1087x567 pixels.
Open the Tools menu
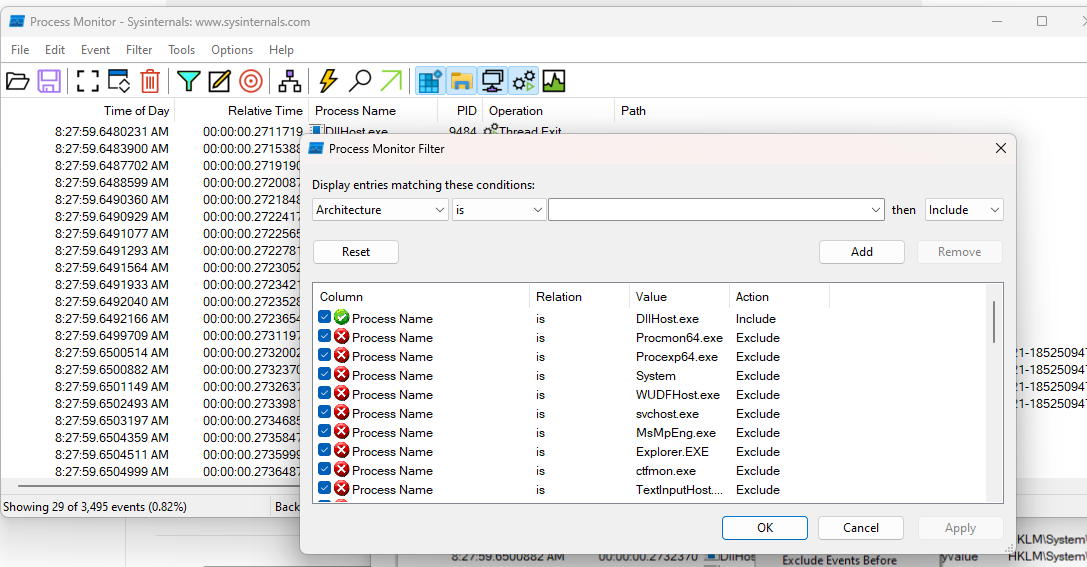[x=181, y=50]
